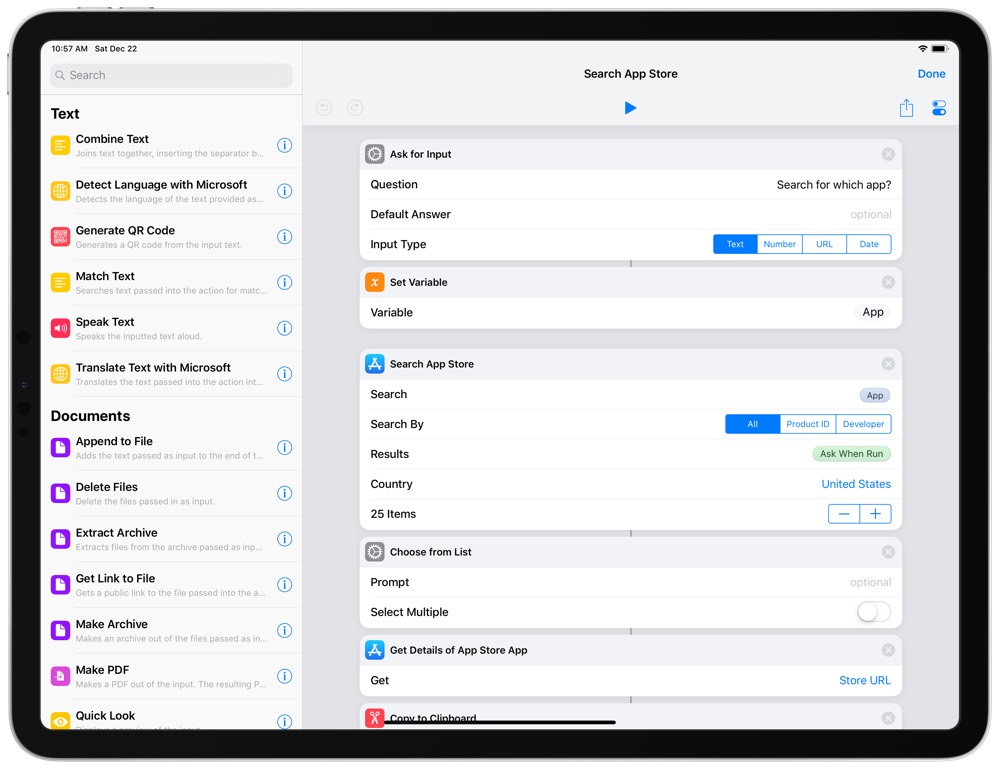
Task: Select URL input type
Action: click(x=824, y=244)
